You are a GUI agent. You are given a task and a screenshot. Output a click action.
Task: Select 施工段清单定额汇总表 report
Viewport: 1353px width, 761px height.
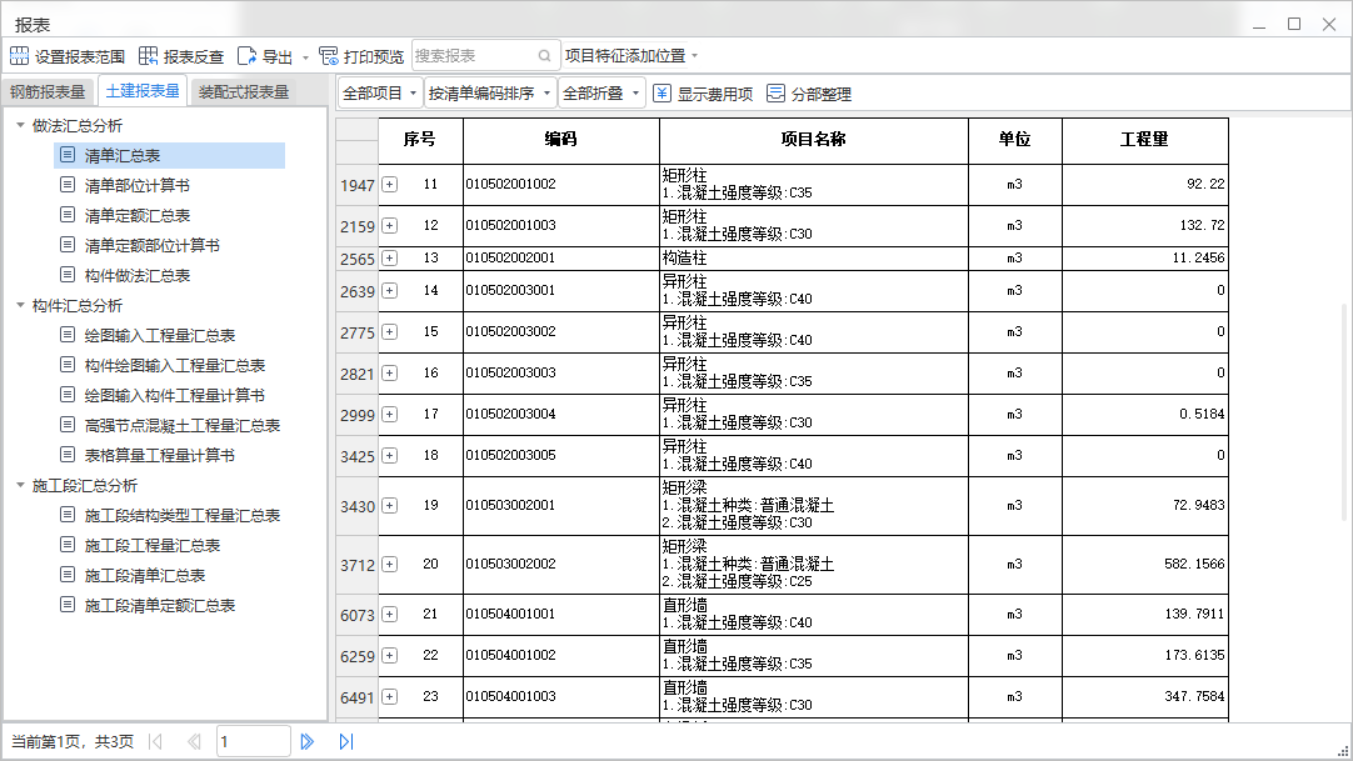[160, 605]
